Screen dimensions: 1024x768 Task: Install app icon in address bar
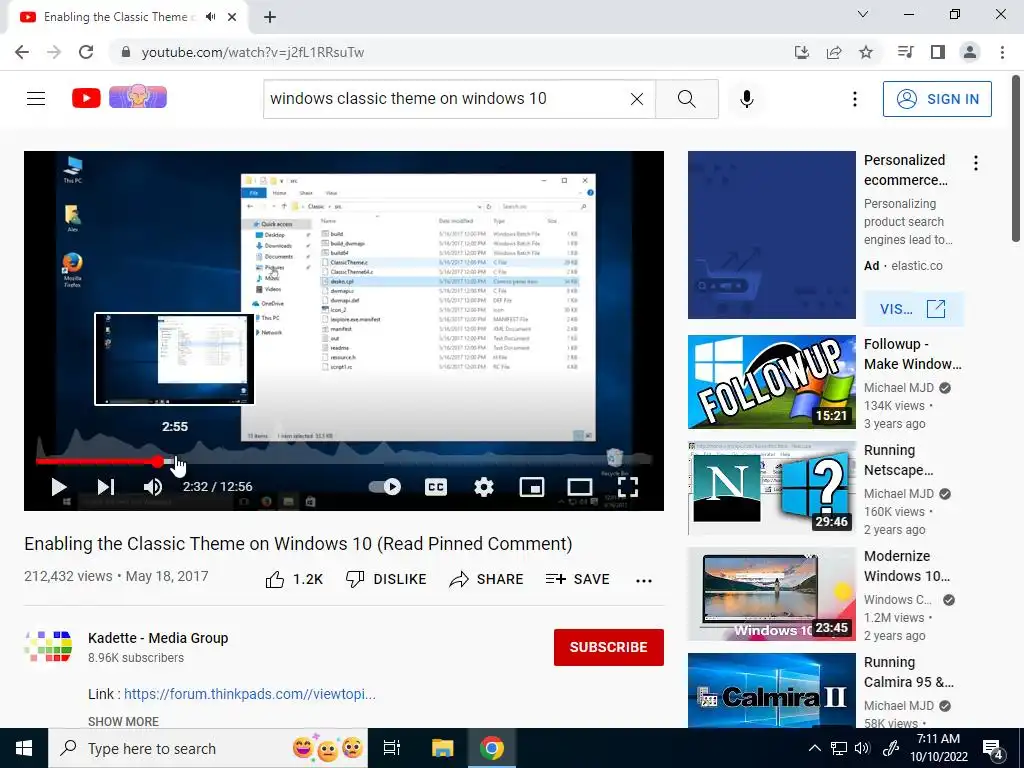tap(802, 52)
